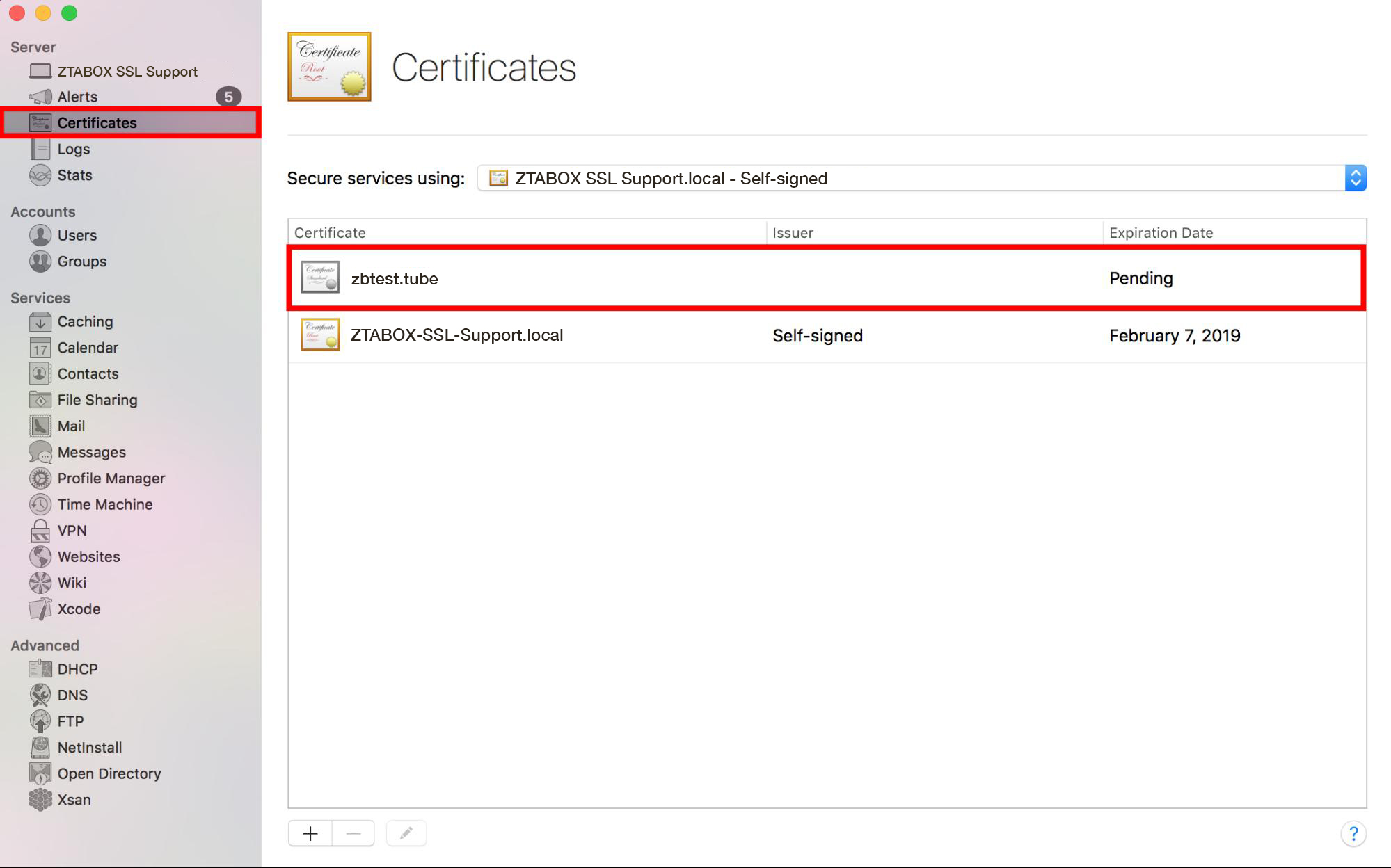1391x868 pixels.
Task: Select the Xsan cluster icon
Action: pyautogui.click(x=40, y=800)
